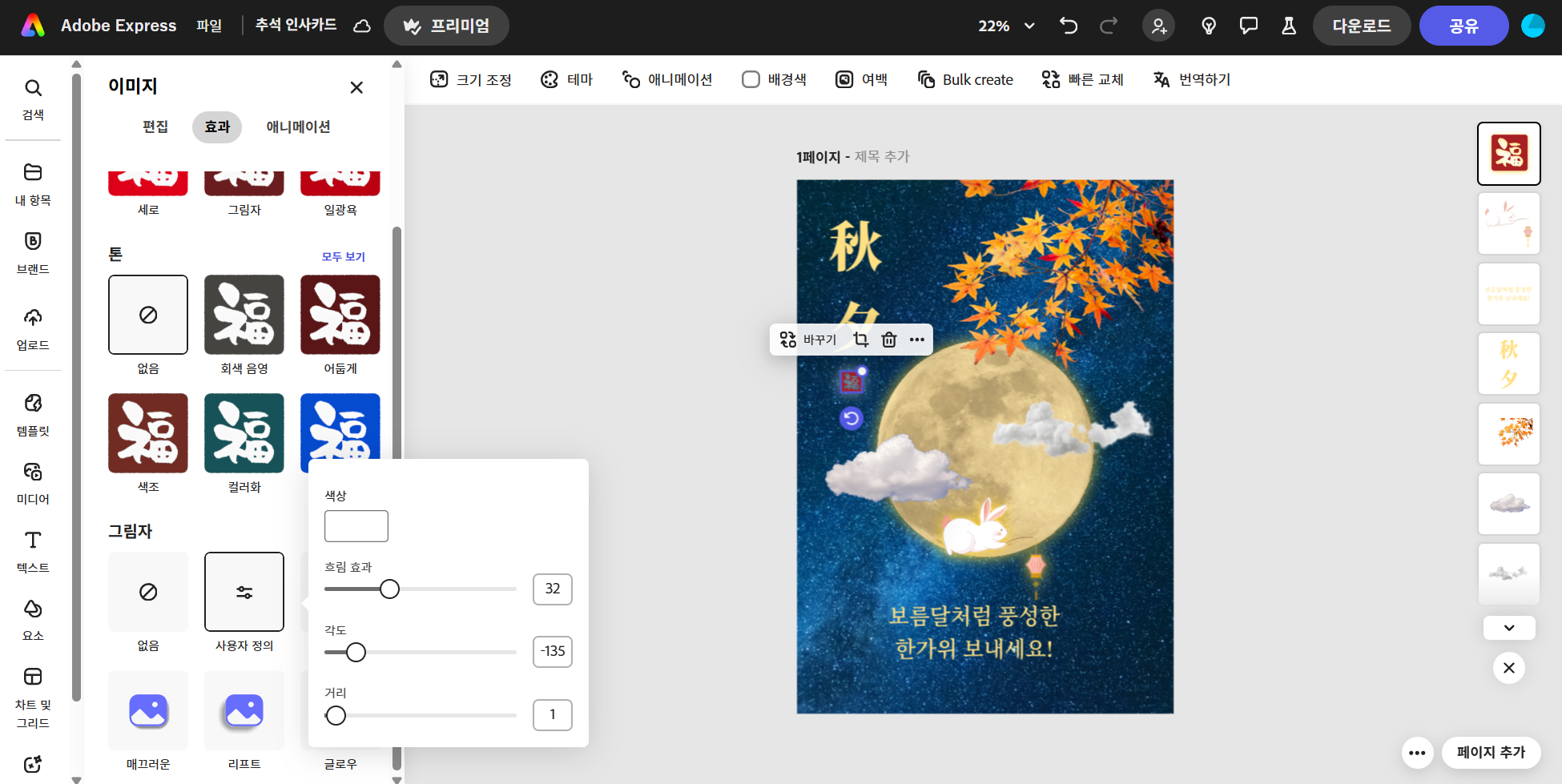The width and height of the screenshot is (1562, 784).
Task: Open the 텍스트 text panel
Action: (x=33, y=552)
